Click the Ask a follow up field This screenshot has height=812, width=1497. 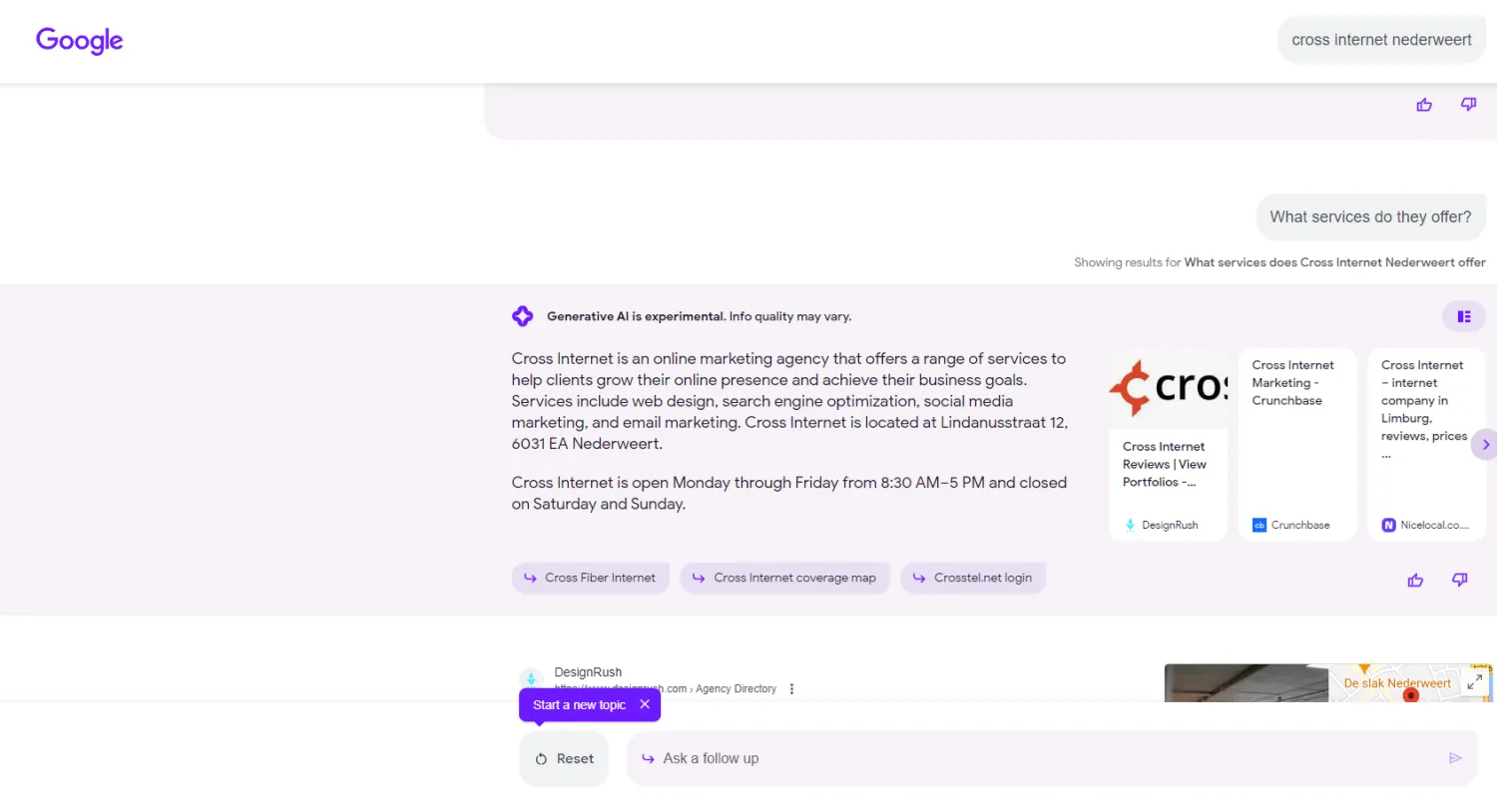[x=1038, y=759]
